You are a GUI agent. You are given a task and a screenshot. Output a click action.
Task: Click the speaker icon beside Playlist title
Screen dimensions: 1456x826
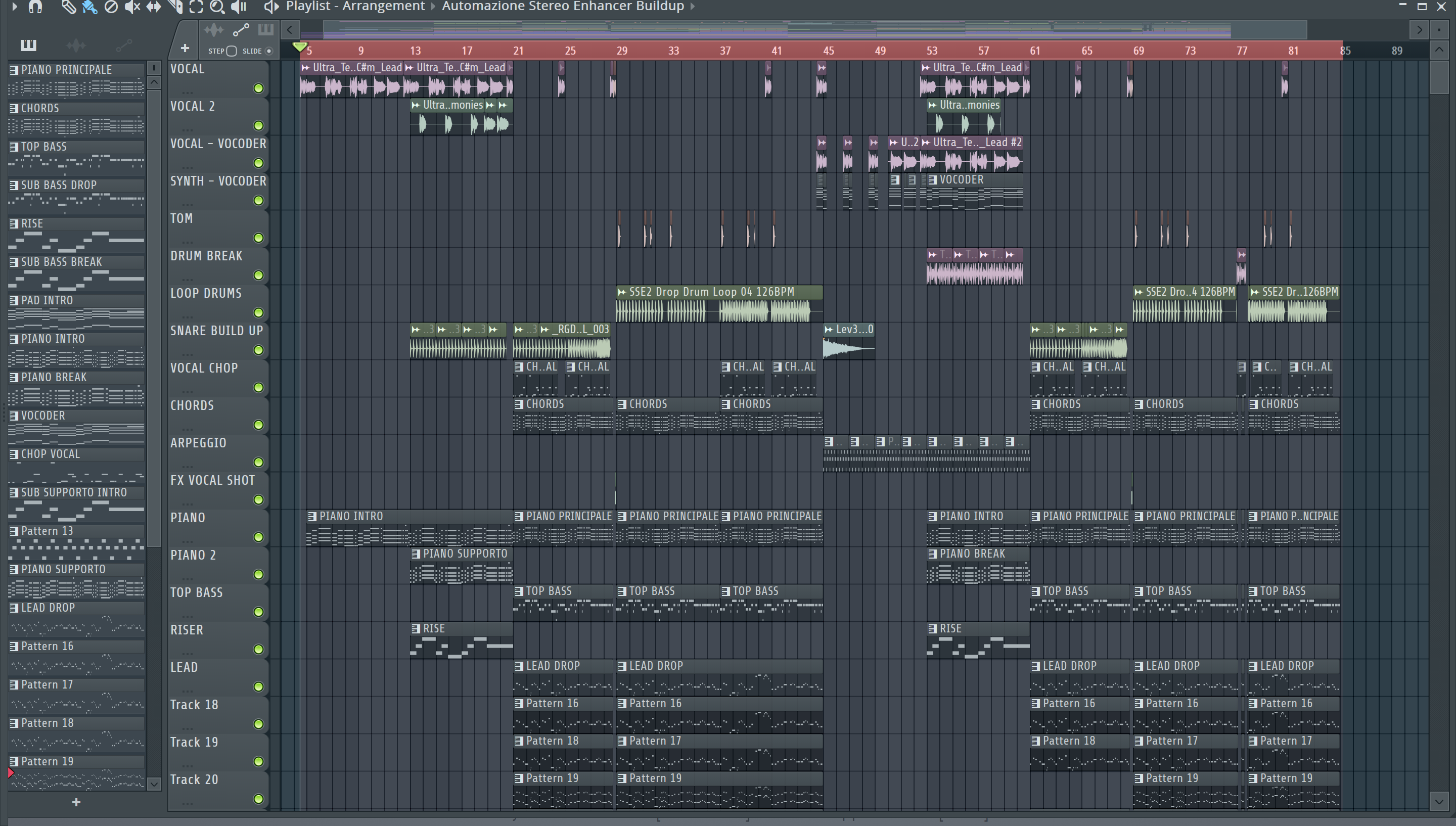[x=271, y=6]
